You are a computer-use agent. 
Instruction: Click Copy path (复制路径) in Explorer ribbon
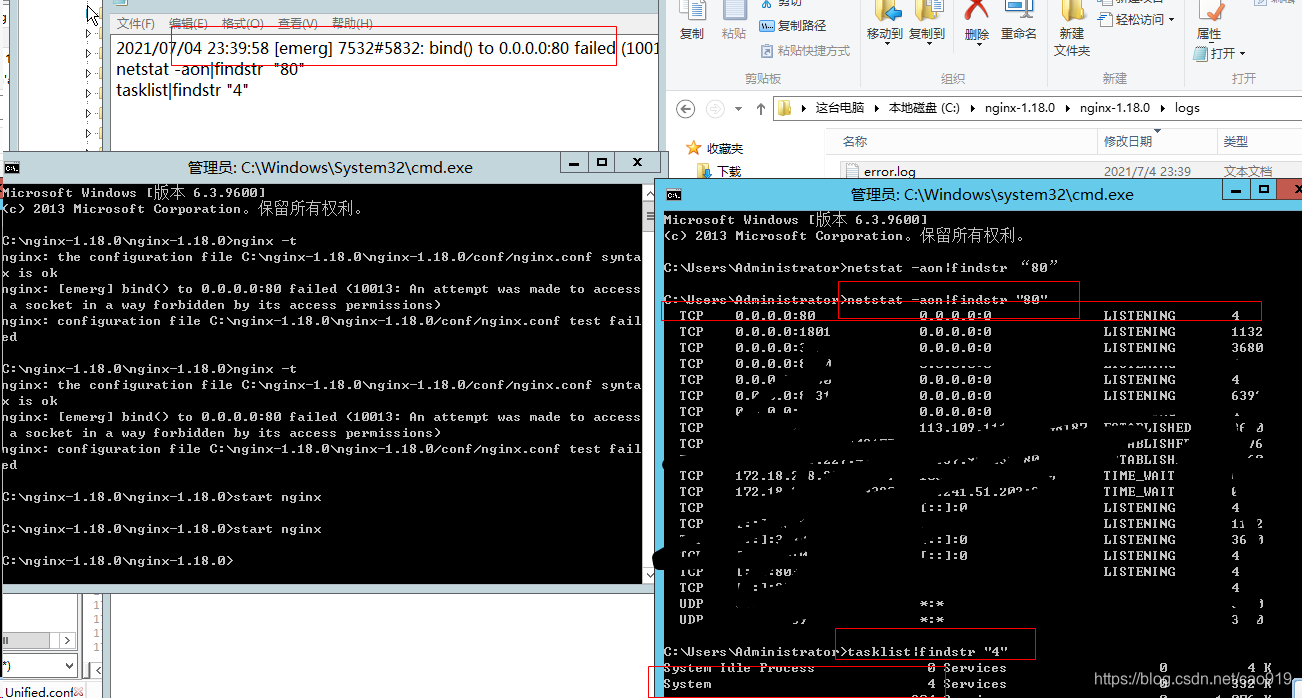tap(793, 26)
